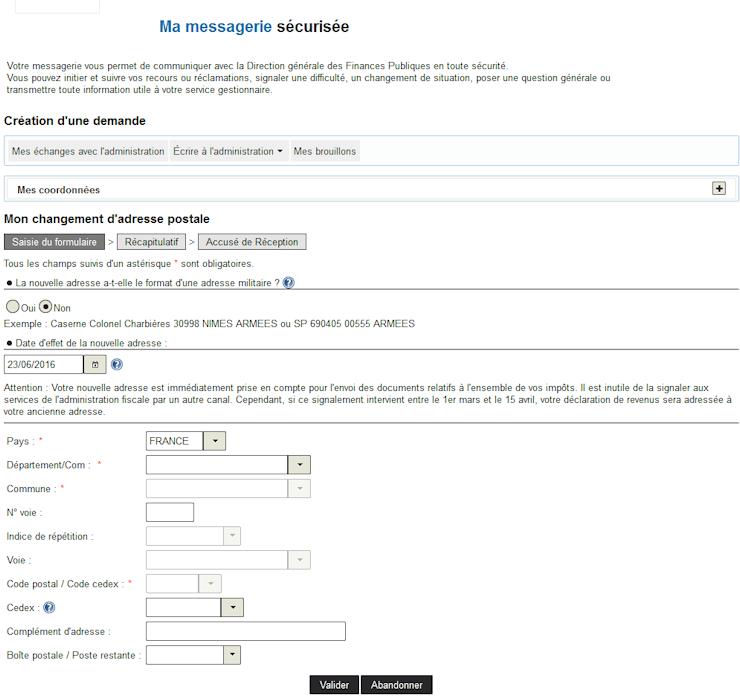This screenshot has width=740, height=696.
Task: Select the Oui radio button
Action: point(13,307)
